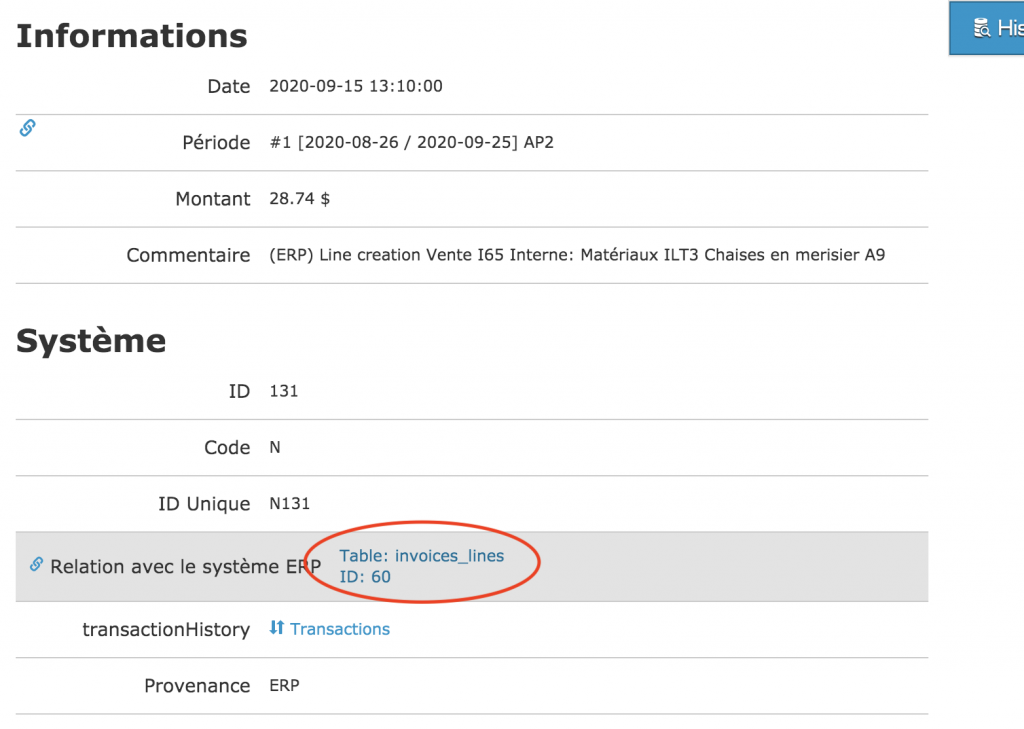This screenshot has width=1024, height=729.
Task: Click the chain link icon beside Période
Action: coord(28,127)
